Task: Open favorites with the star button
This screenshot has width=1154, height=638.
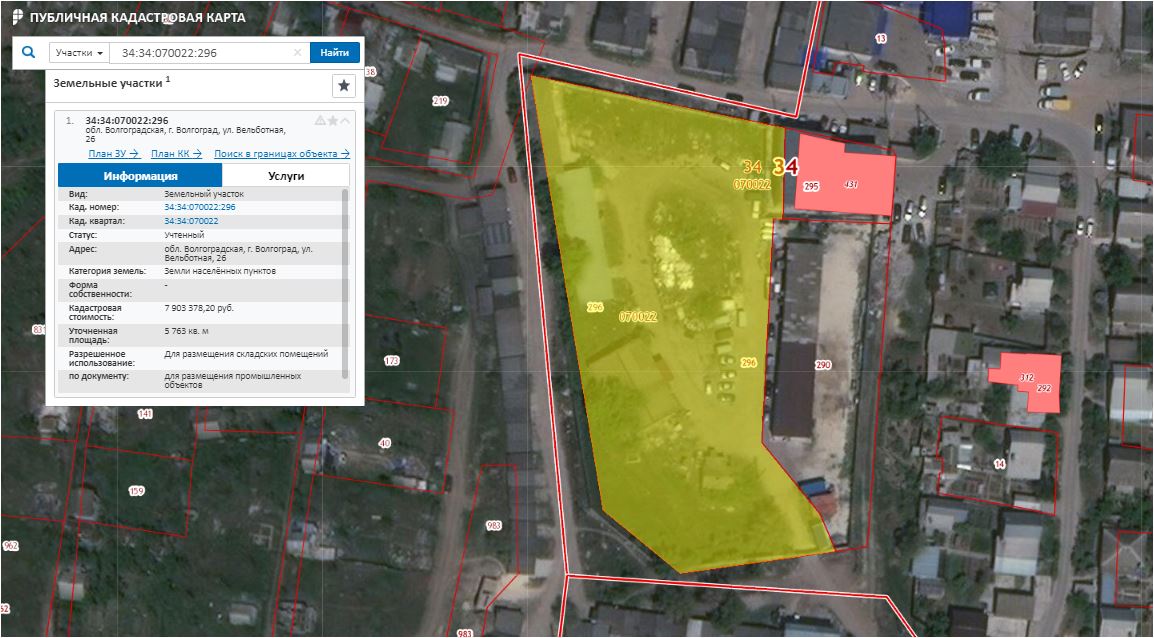Action: pyautogui.click(x=343, y=86)
